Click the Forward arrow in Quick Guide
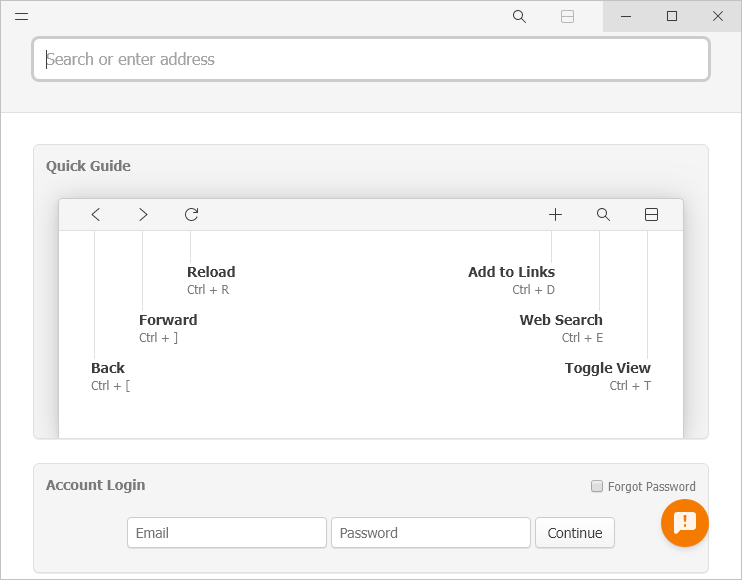Image resolution: width=742 pixels, height=580 pixels. (x=143, y=214)
